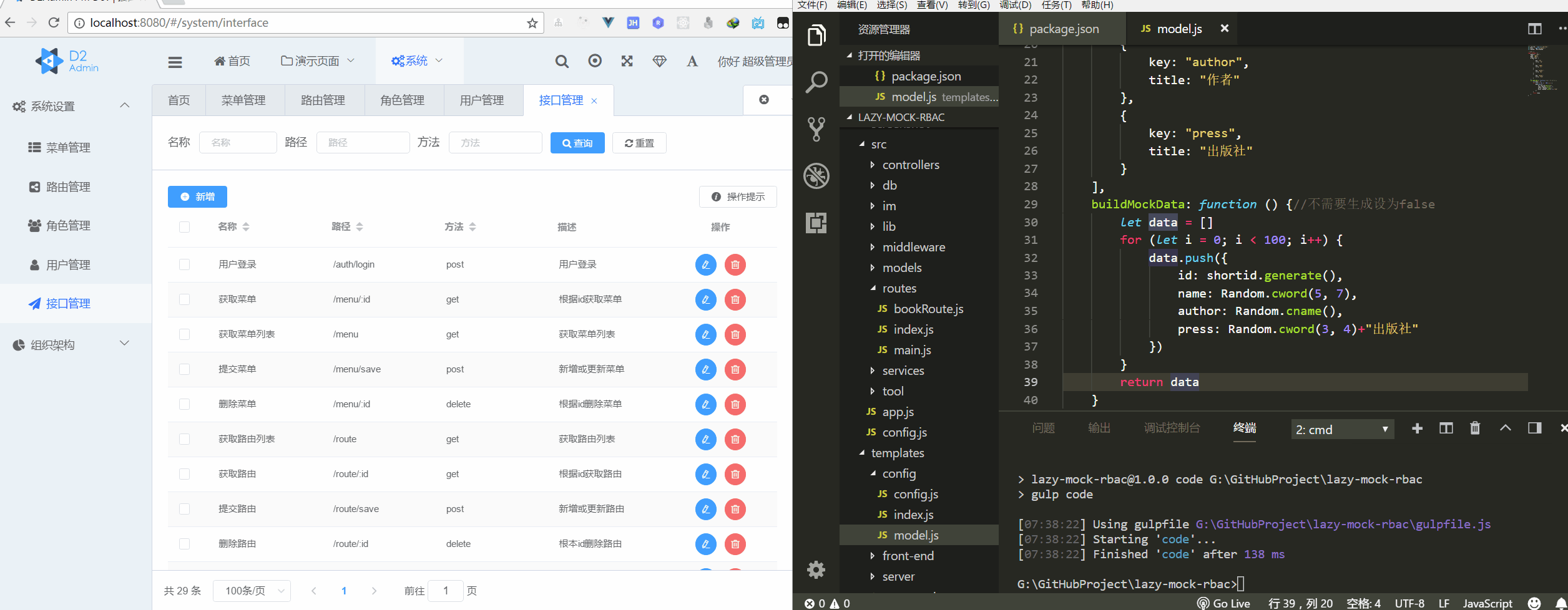This screenshot has height=610, width=1568.
Task: Open the 演示页面 header dropdown menu
Action: [318, 61]
